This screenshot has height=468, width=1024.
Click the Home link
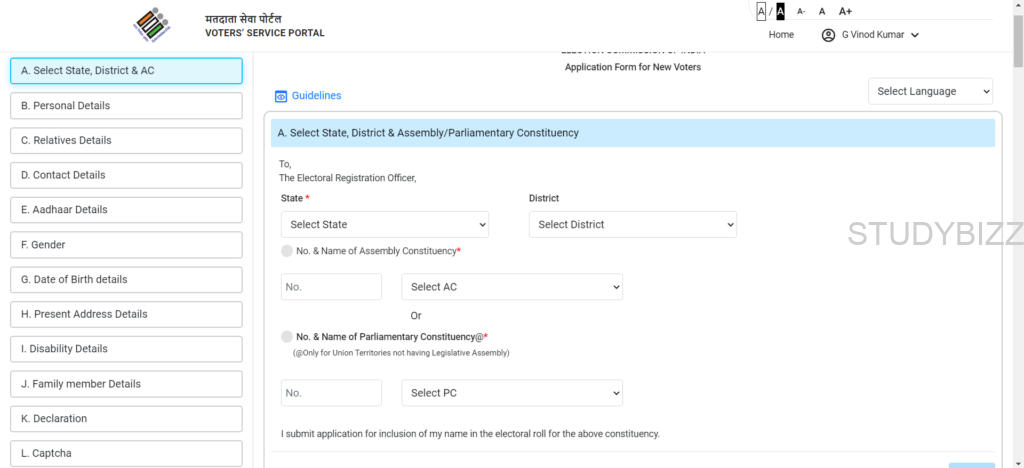[781, 35]
